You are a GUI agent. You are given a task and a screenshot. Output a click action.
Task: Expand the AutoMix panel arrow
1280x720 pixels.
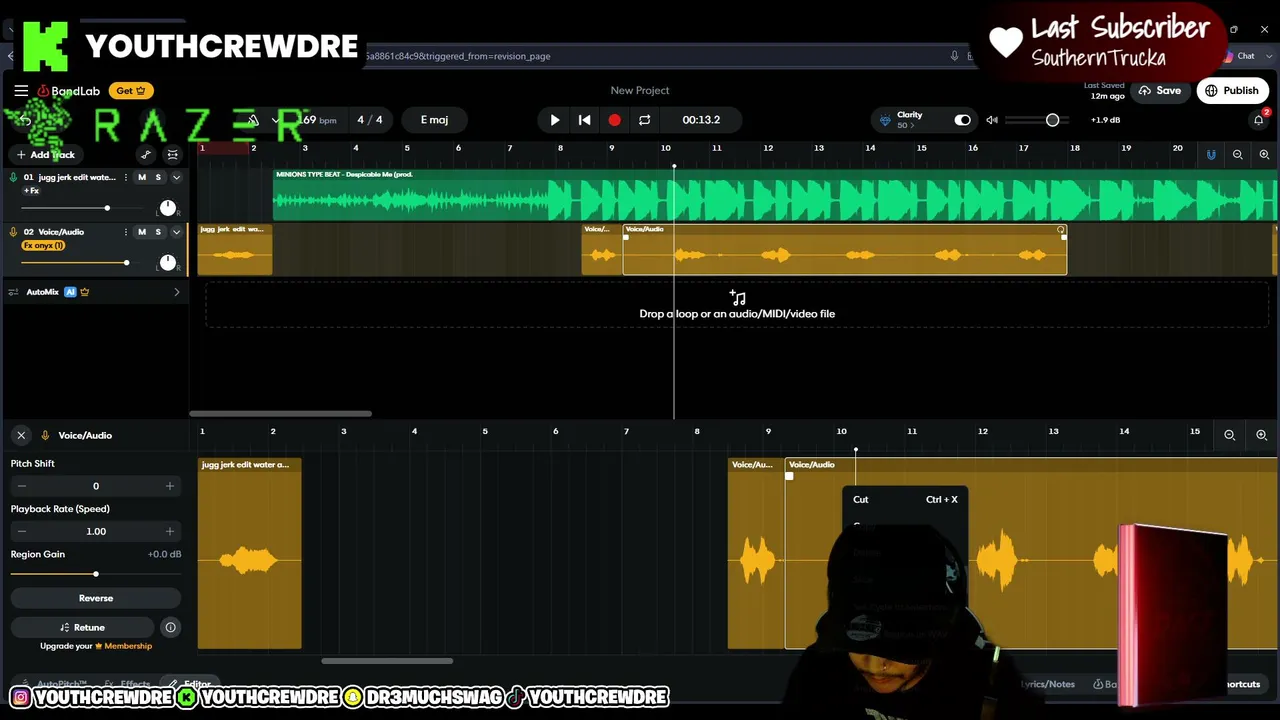(177, 292)
